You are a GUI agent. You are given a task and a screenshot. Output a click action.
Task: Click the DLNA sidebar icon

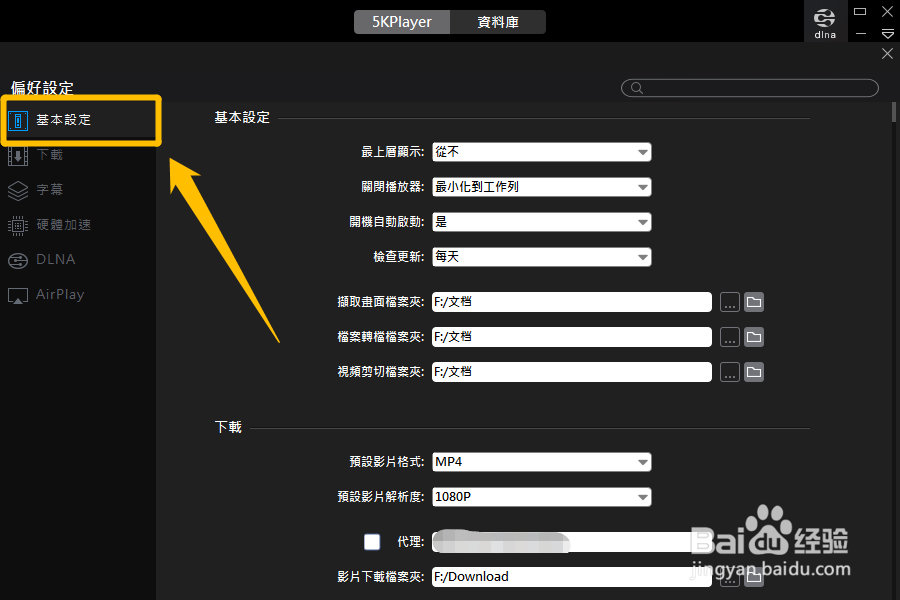(18, 261)
